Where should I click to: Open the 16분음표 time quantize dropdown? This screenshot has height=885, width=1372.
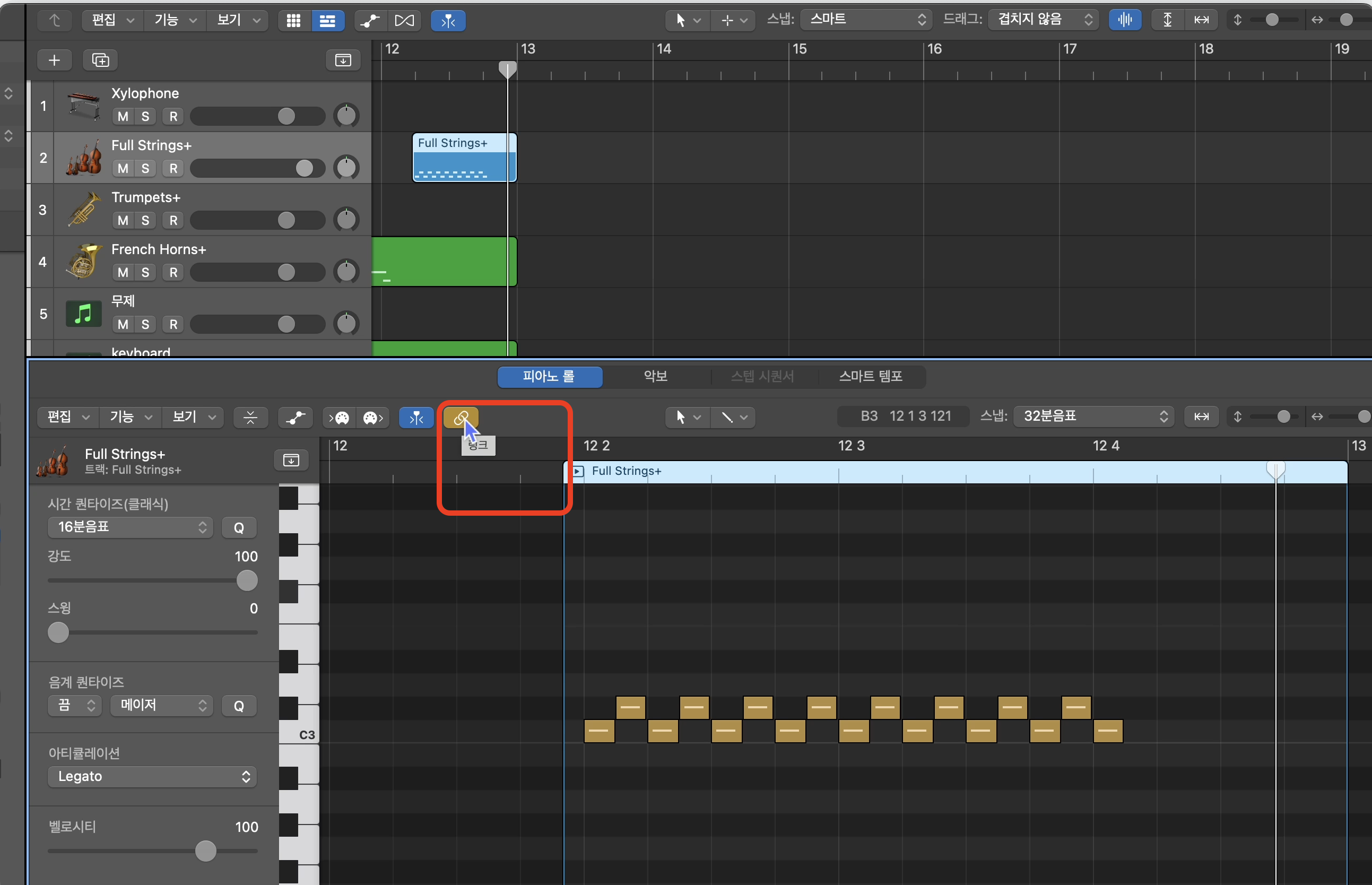pyautogui.click(x=131, y=527)
